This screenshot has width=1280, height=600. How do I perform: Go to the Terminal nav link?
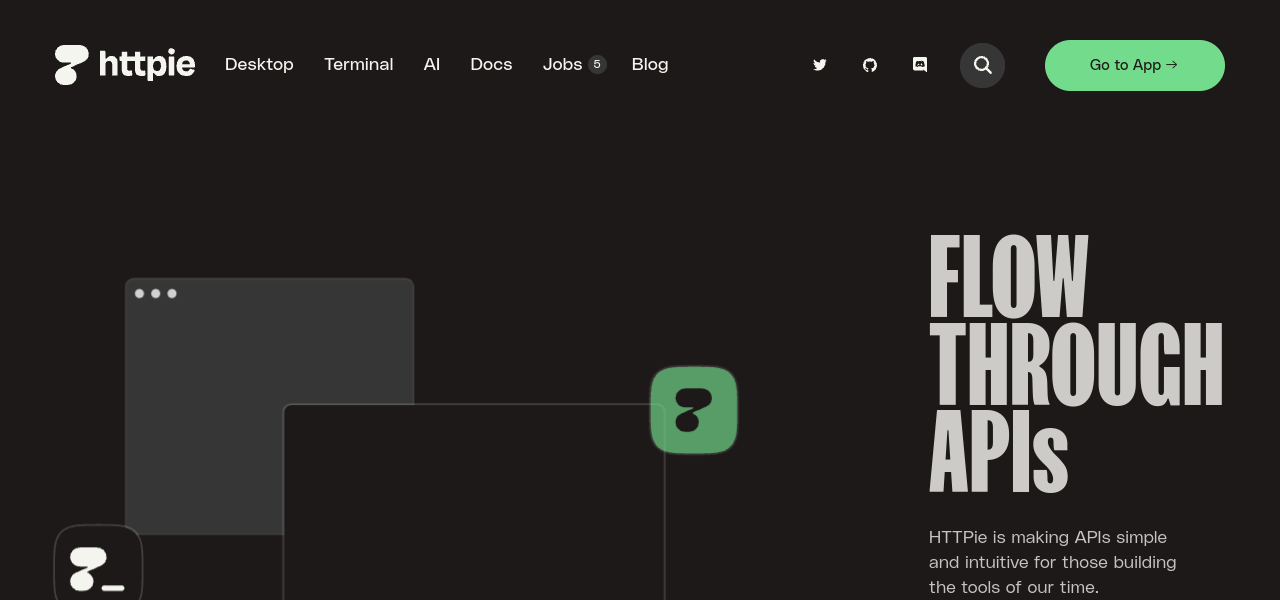358,64
